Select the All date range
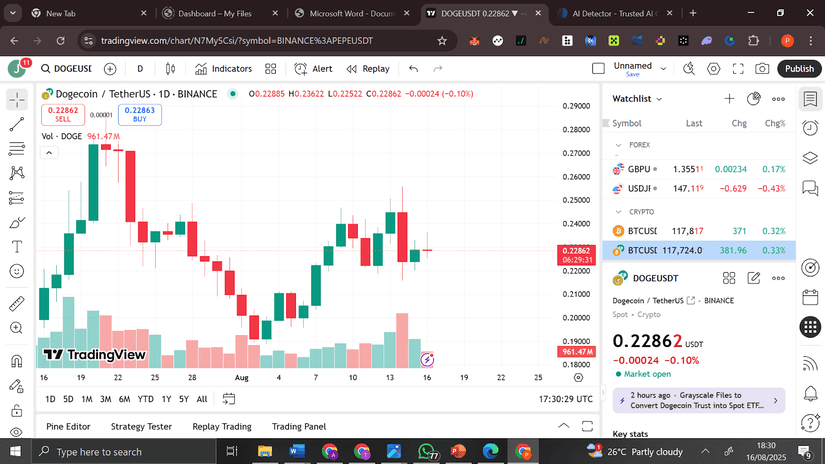The height and width of the screenshot is (464, 825). 202,399
